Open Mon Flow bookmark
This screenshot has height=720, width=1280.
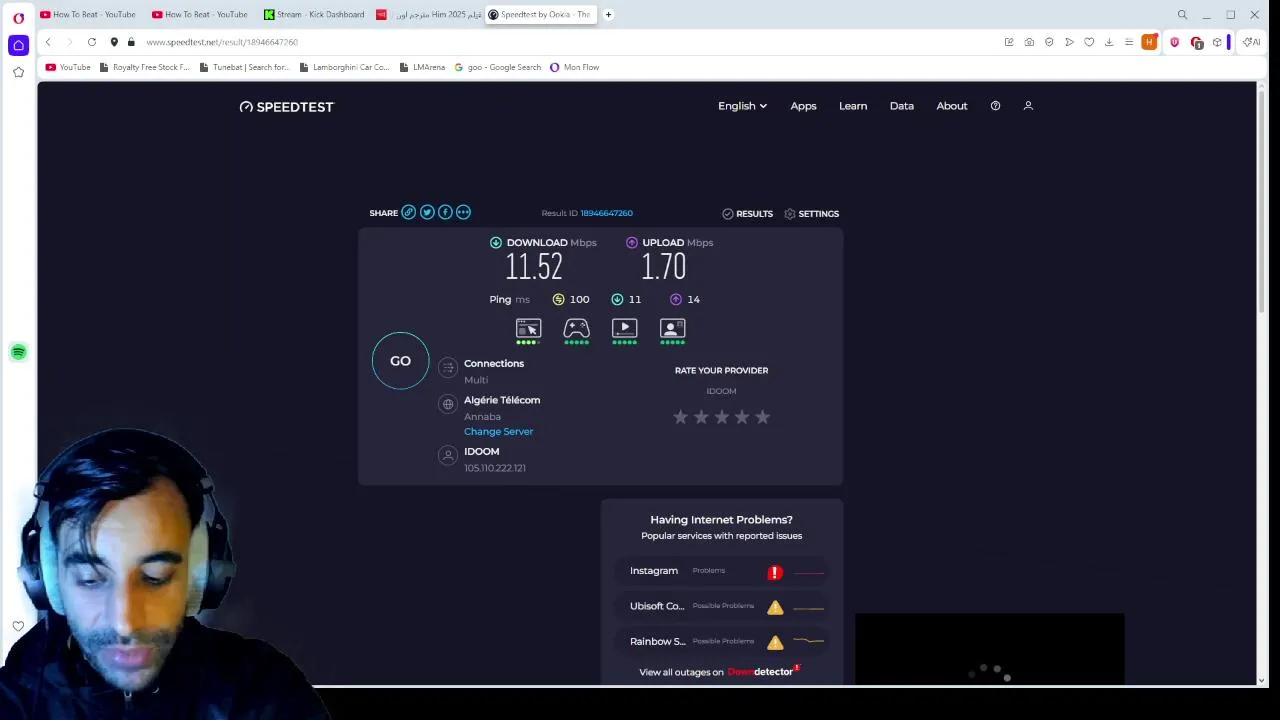[574, 67]
